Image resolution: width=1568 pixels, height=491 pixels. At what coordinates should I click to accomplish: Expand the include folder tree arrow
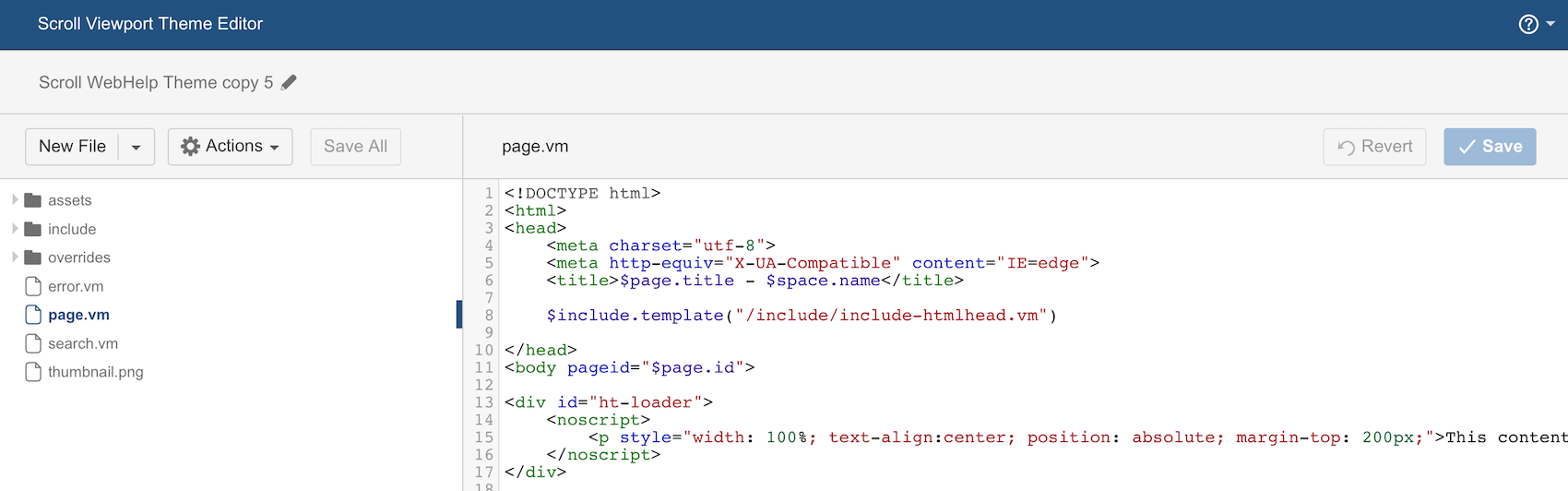pyautogui.click(x=15, y=228)
